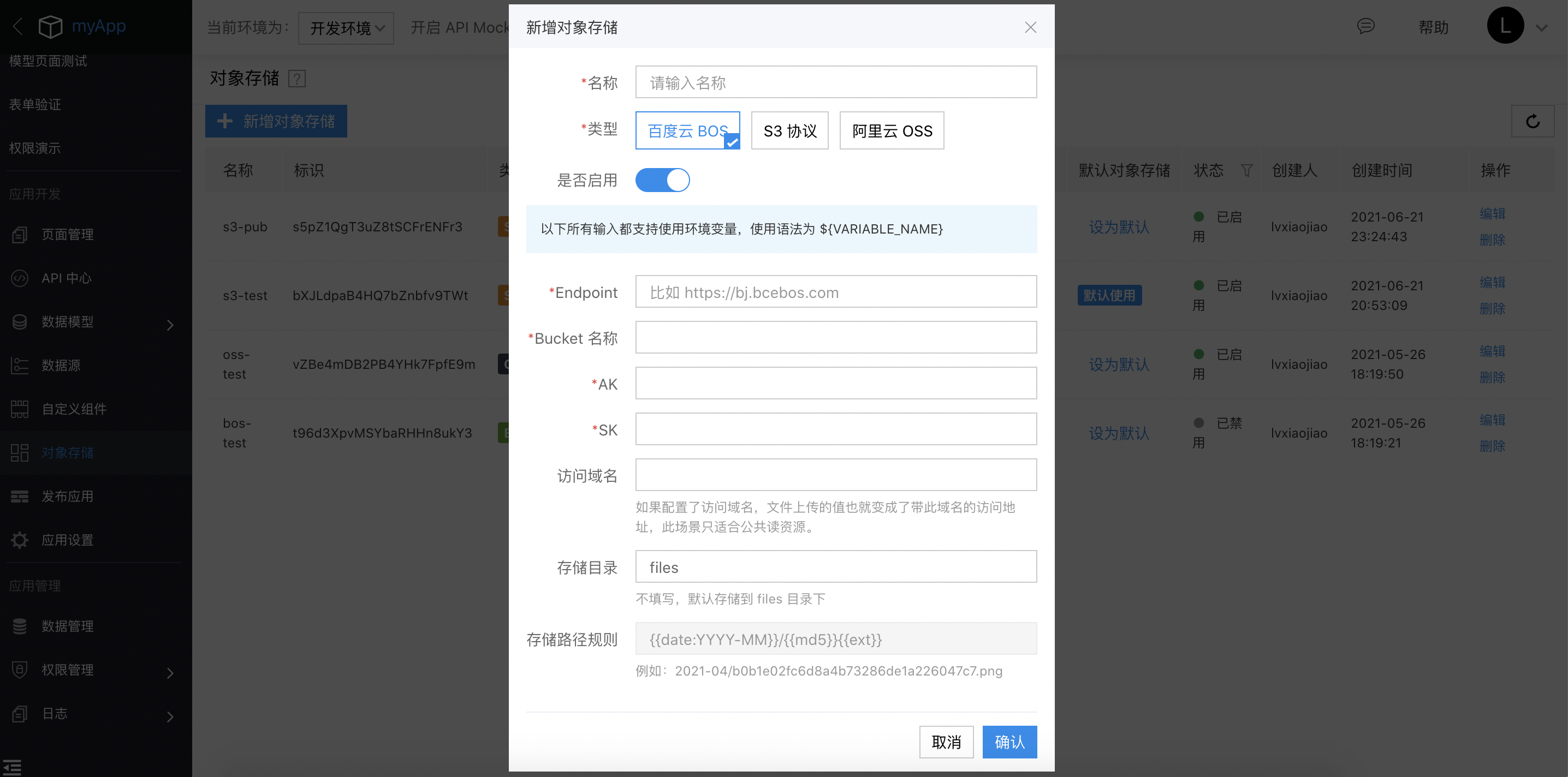Open 模型页面测试 in sidebar
The height and width of the screenshot is (777, 1568).
pos(48,61)
